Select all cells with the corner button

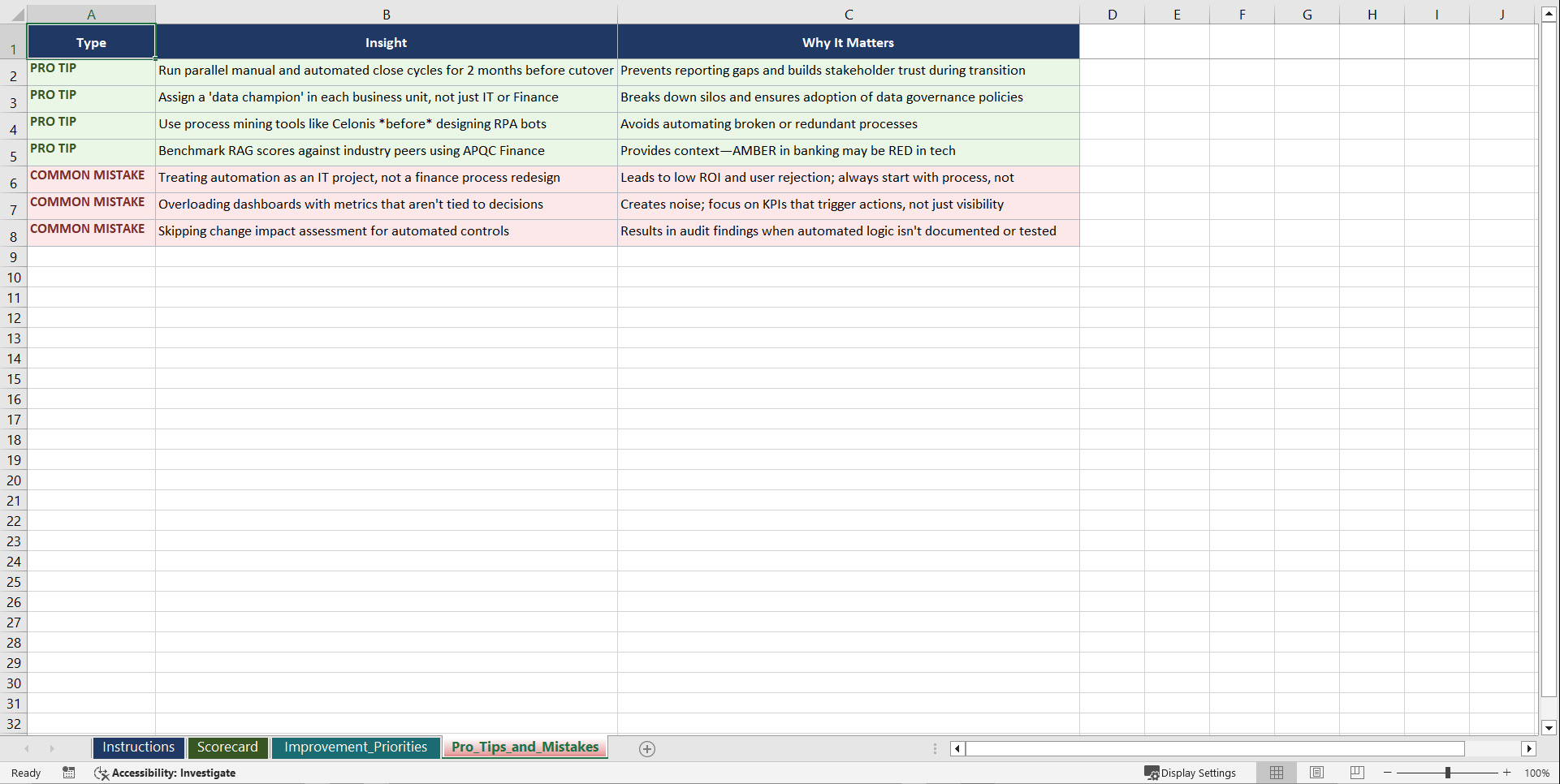(x=16, y=13)
